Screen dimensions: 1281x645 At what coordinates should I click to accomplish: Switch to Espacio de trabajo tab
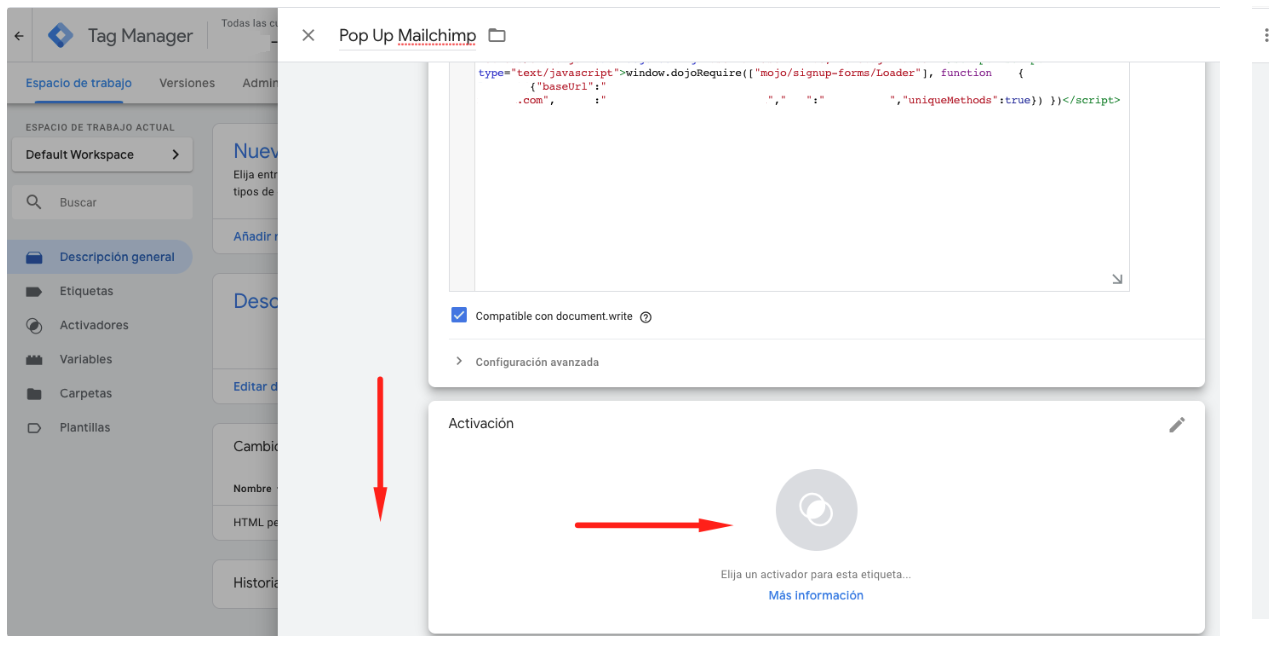pos(79,83)
